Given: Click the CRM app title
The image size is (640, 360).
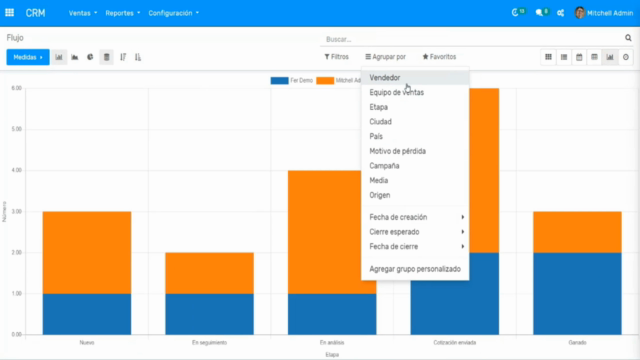Looking at the screenshot, I should click(36, 13).
